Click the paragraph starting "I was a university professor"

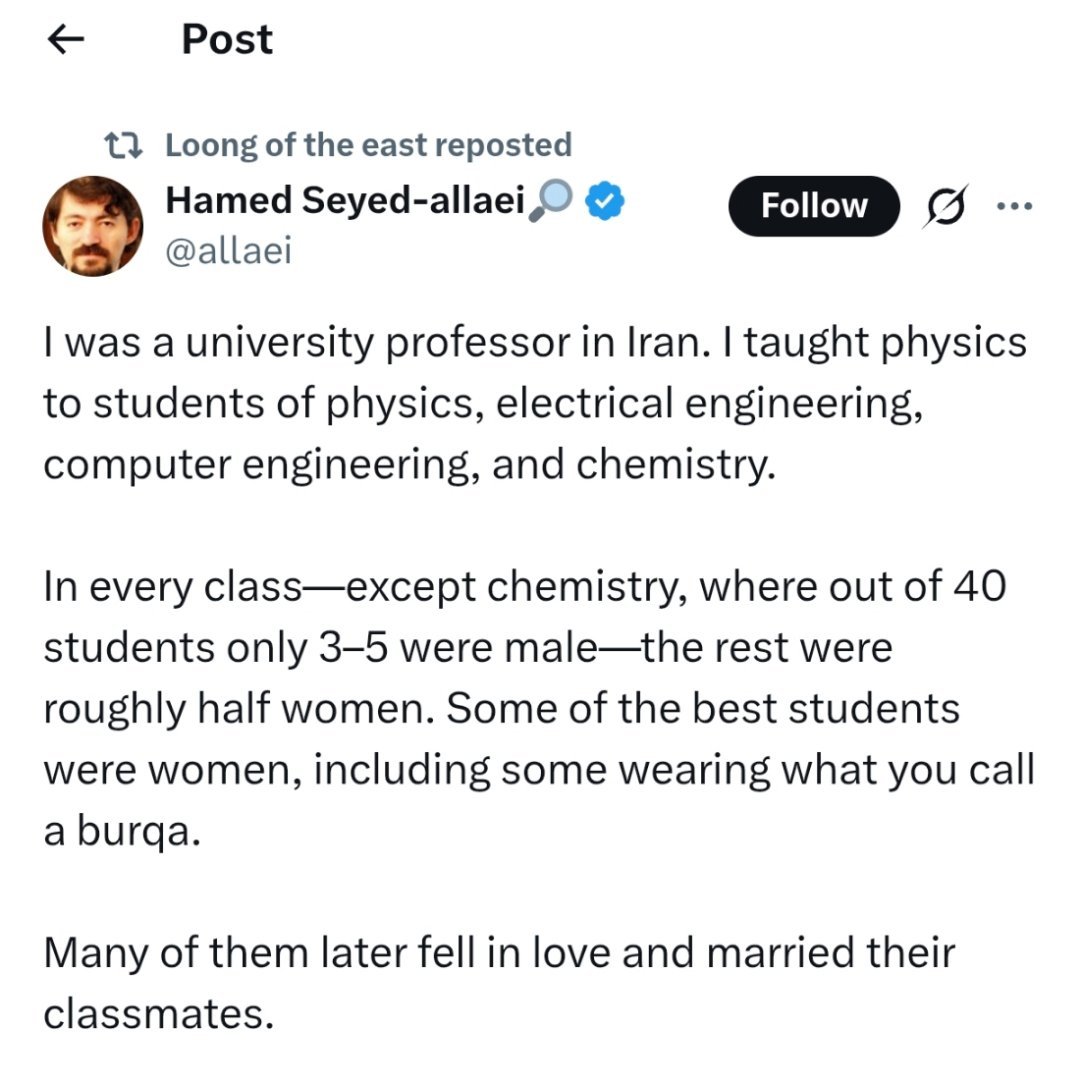click(x=535, y=403)
